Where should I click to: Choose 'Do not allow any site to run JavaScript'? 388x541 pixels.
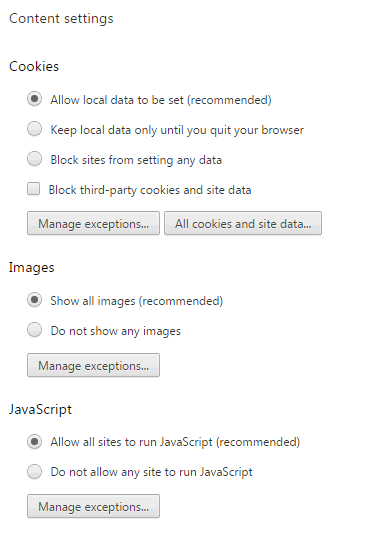(34, 471)
